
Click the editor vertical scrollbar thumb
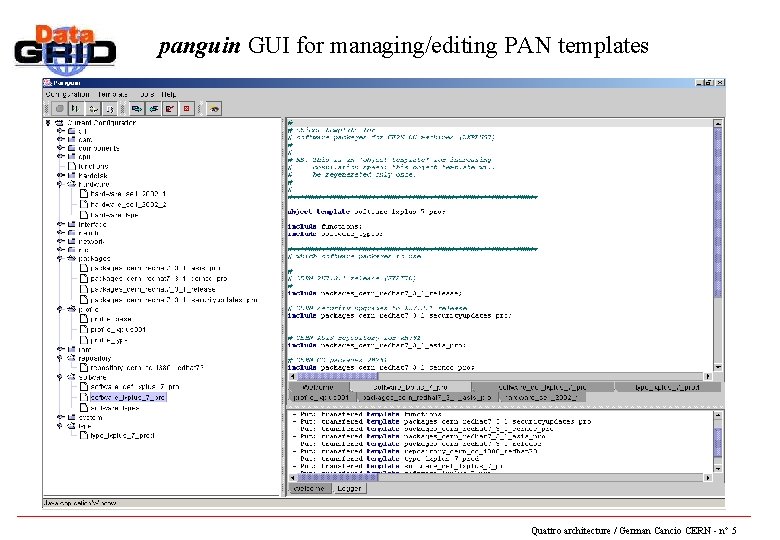coord(718,212)
